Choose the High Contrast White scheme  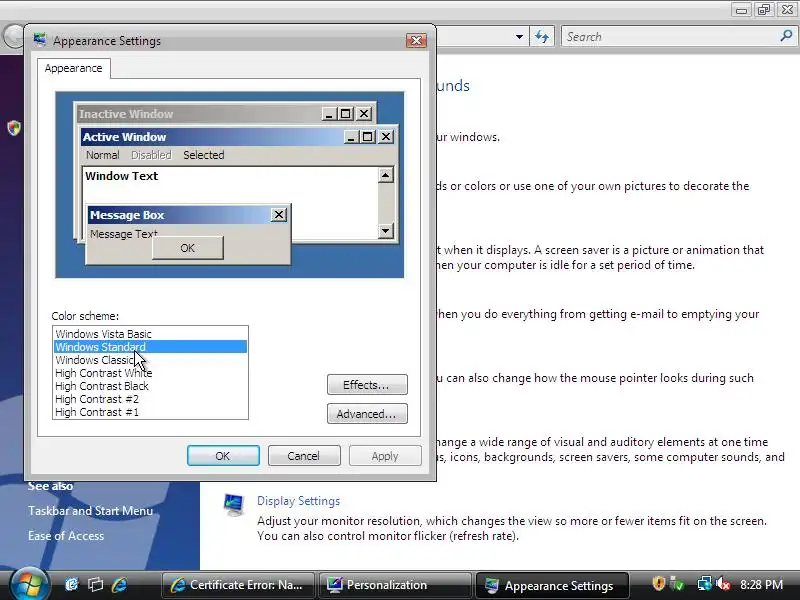click(x=151, y=373)
